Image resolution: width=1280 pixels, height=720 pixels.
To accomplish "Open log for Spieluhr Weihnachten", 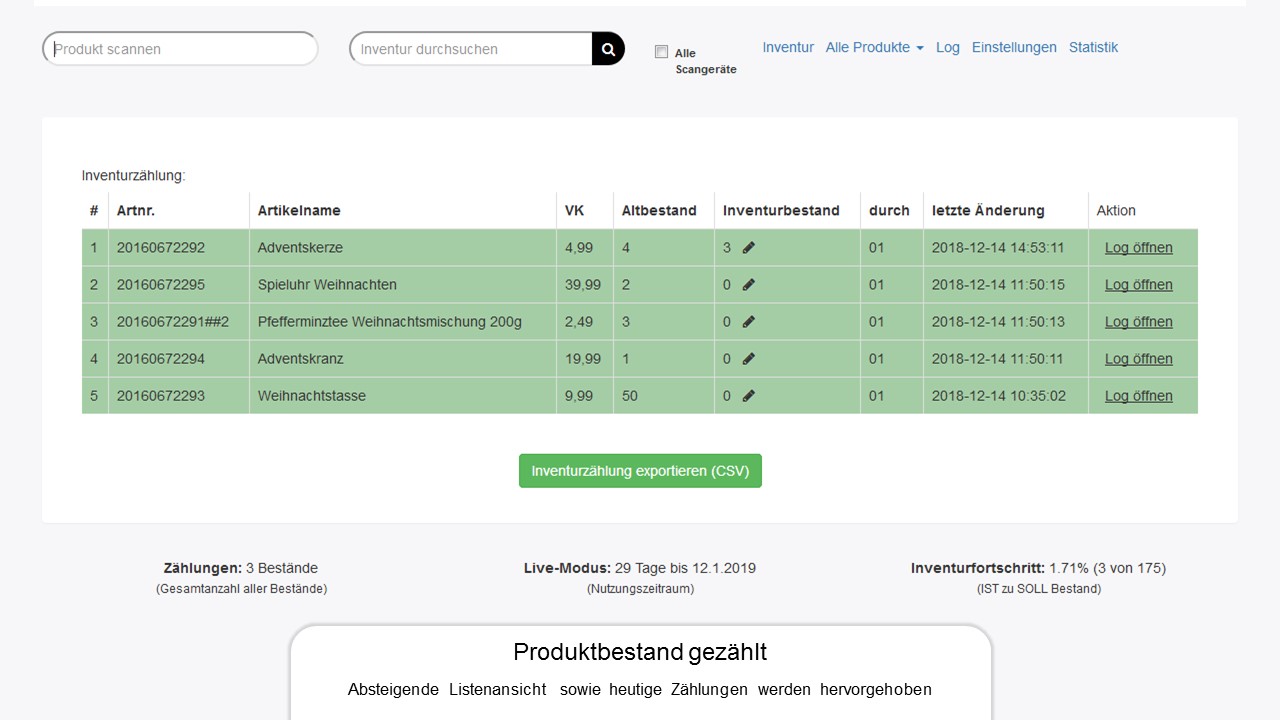I will coord(1138,285).
